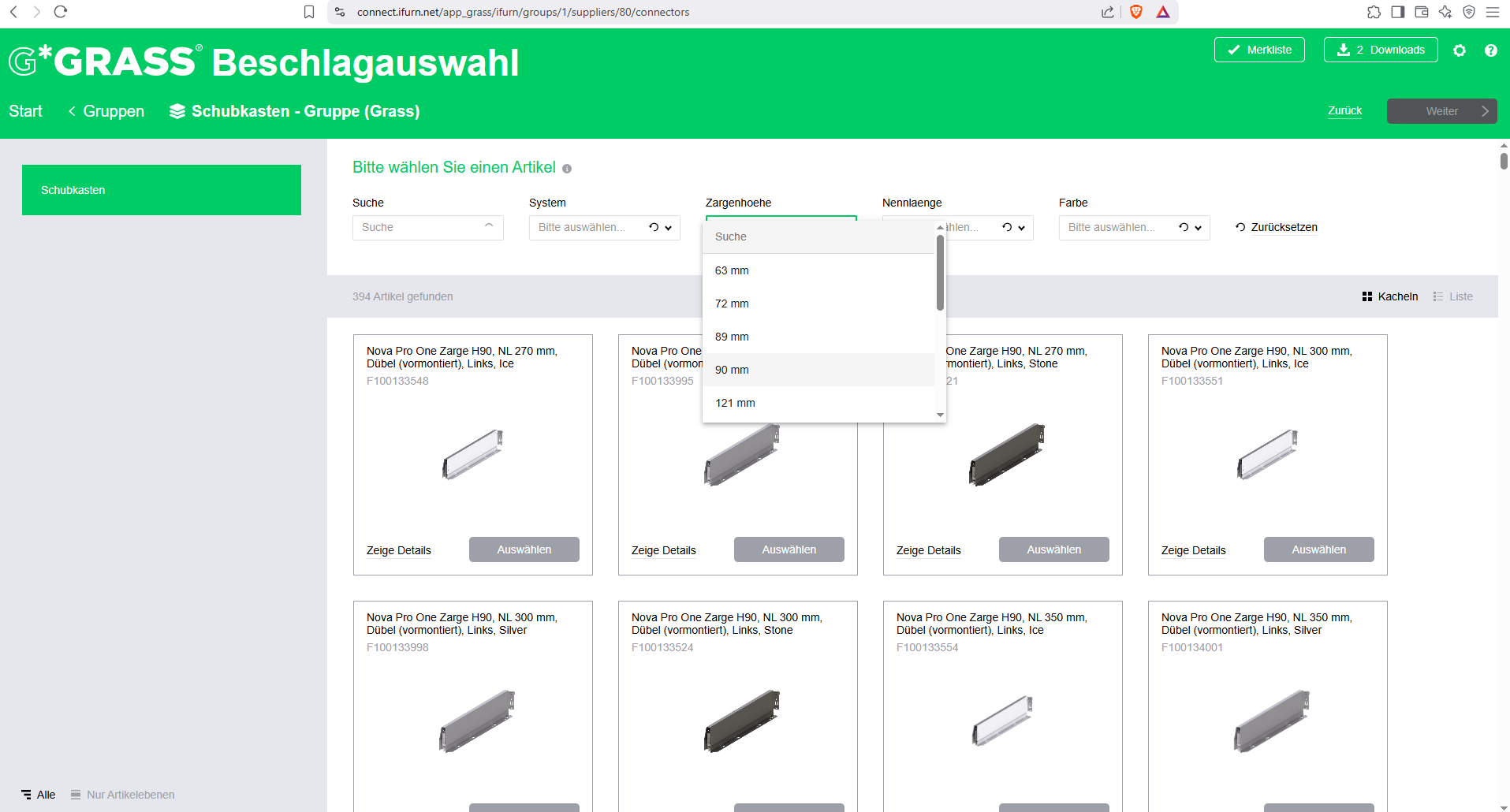Viewport: 1510px width, 812px height.
Task: Reset the Farbe filter circular arrow
Action: [x=1184, y=227]
